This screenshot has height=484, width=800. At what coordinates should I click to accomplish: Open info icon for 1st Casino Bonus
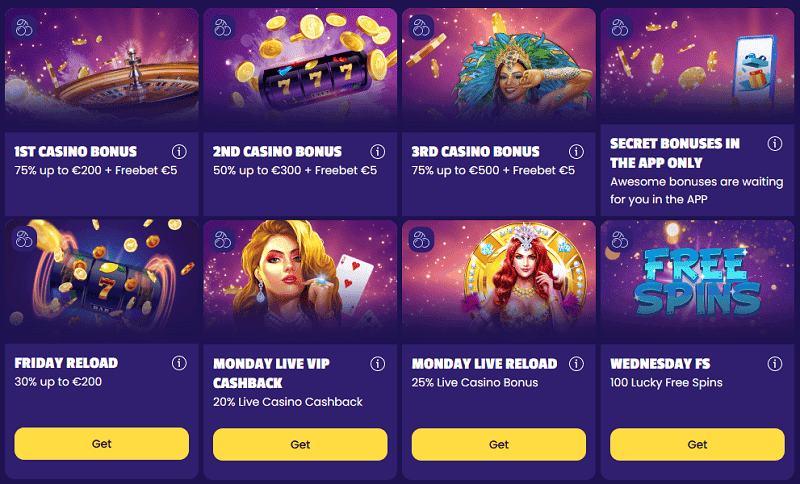pyautogui.click(x=179, y=152)
